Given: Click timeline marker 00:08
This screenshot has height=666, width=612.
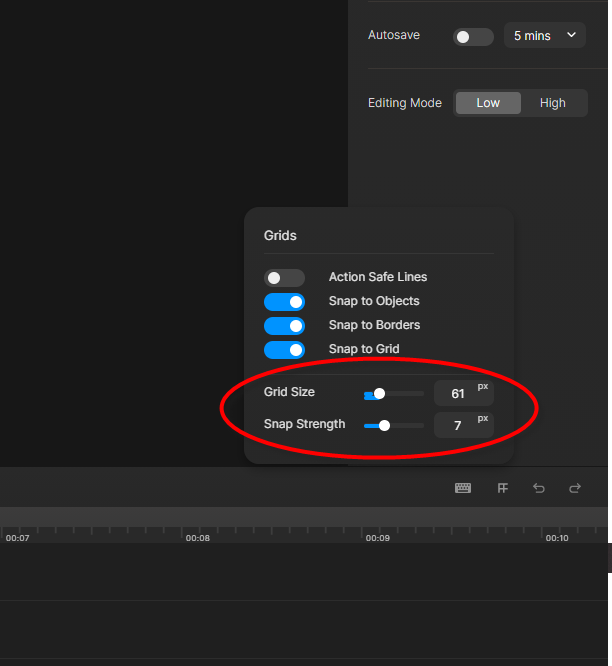Looking at the screenshot, I should [197, 538].
